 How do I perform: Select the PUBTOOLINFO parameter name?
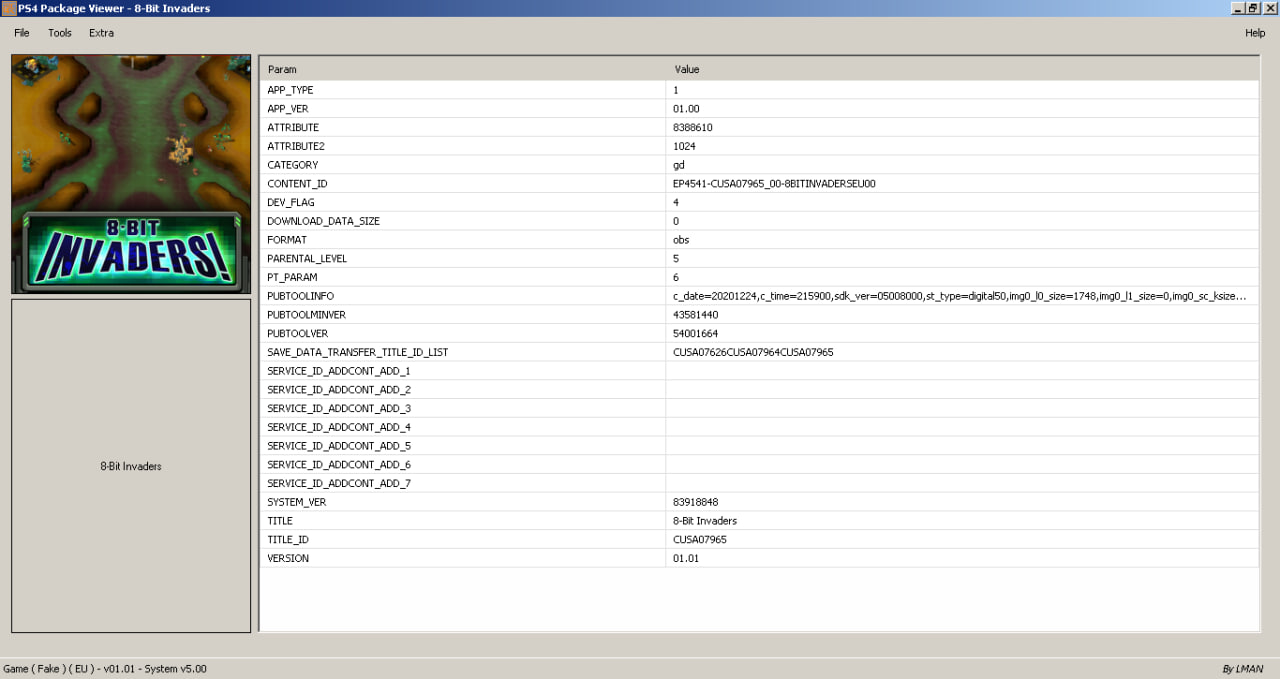[300, 296]
